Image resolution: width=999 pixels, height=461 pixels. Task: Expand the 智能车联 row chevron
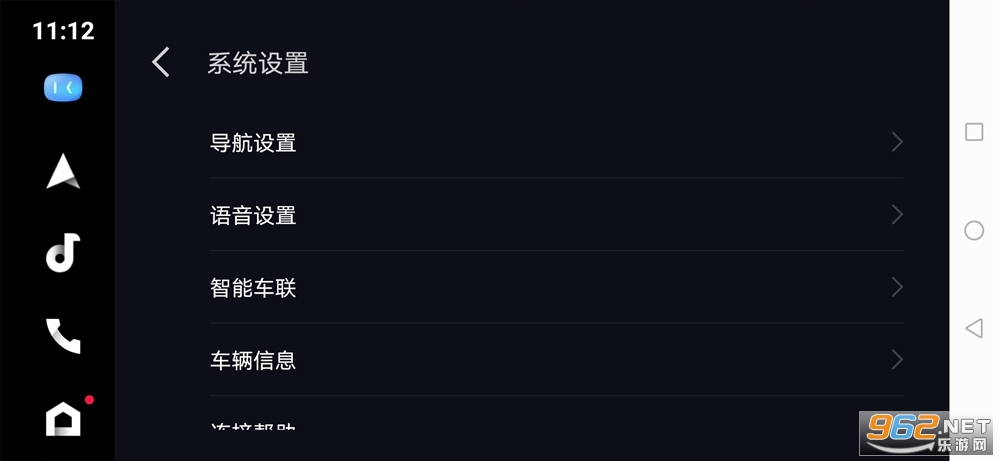(897, 288)
